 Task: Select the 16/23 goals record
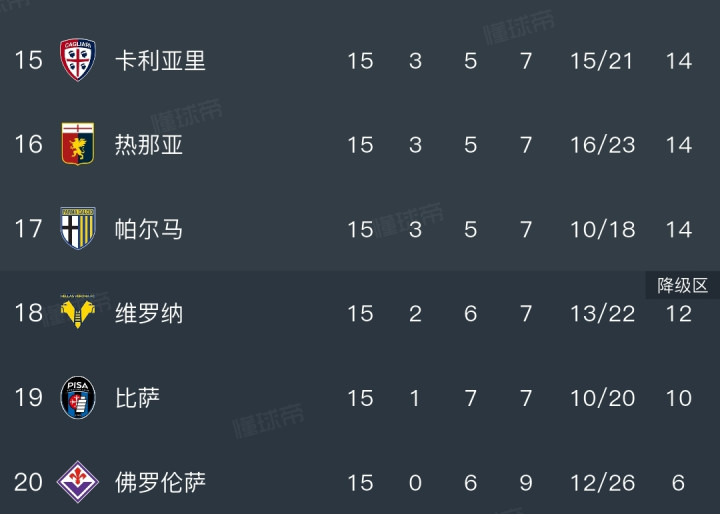[x=602, y=145]
